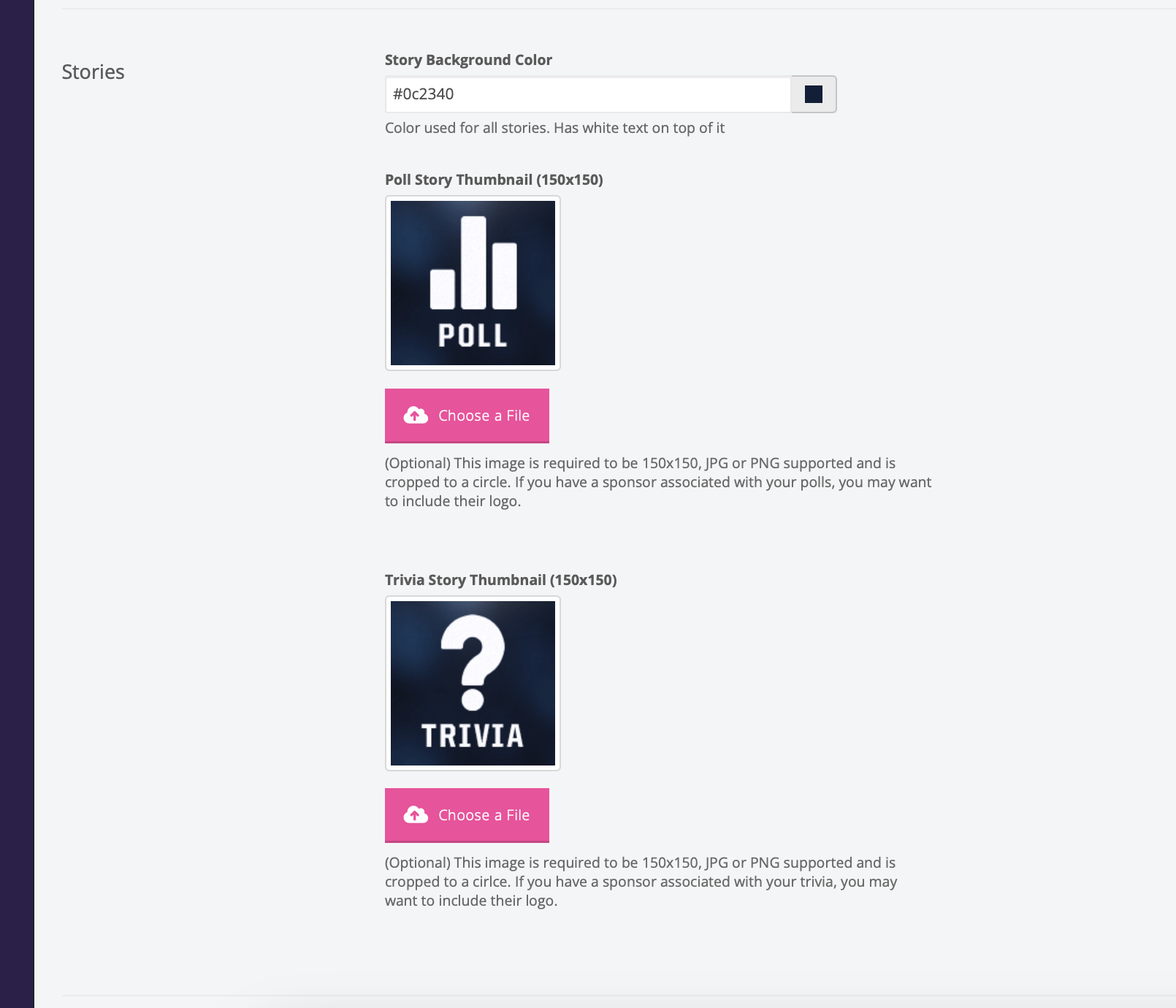Click cloud upload icon in Poll file button

point(416,416)
